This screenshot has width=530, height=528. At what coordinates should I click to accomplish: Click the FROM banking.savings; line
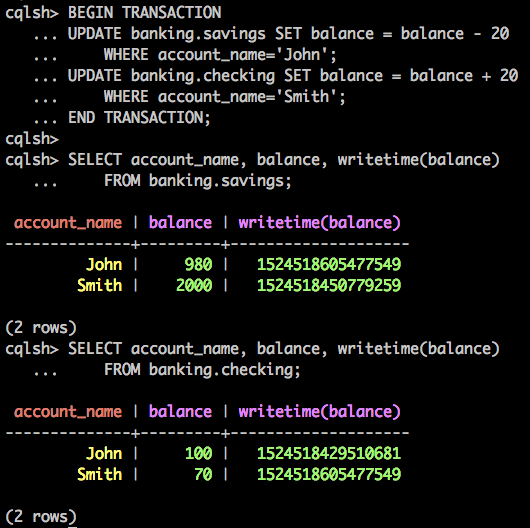click(197, 181)
